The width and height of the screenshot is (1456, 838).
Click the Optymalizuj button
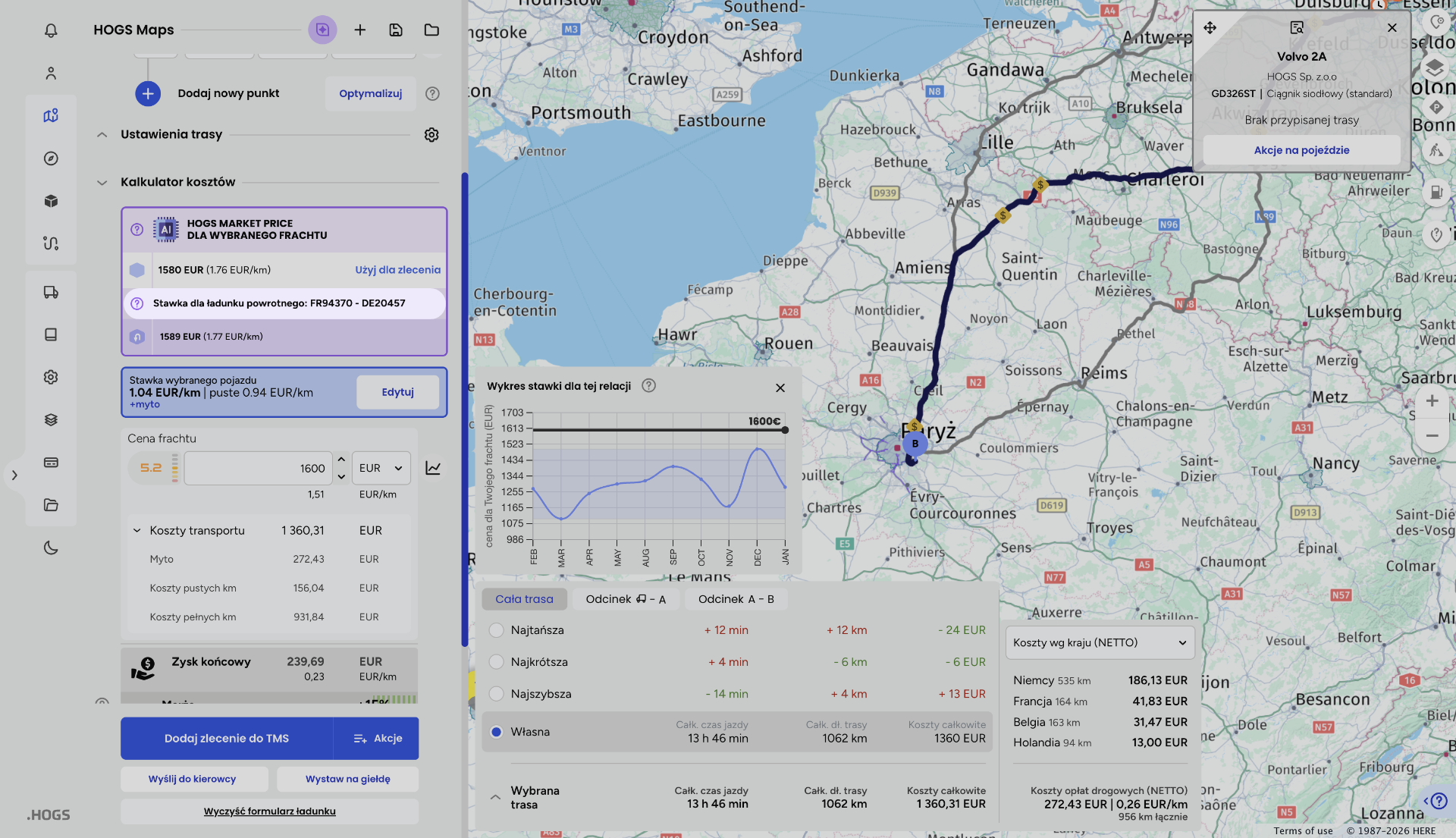(x=370, y=93)
